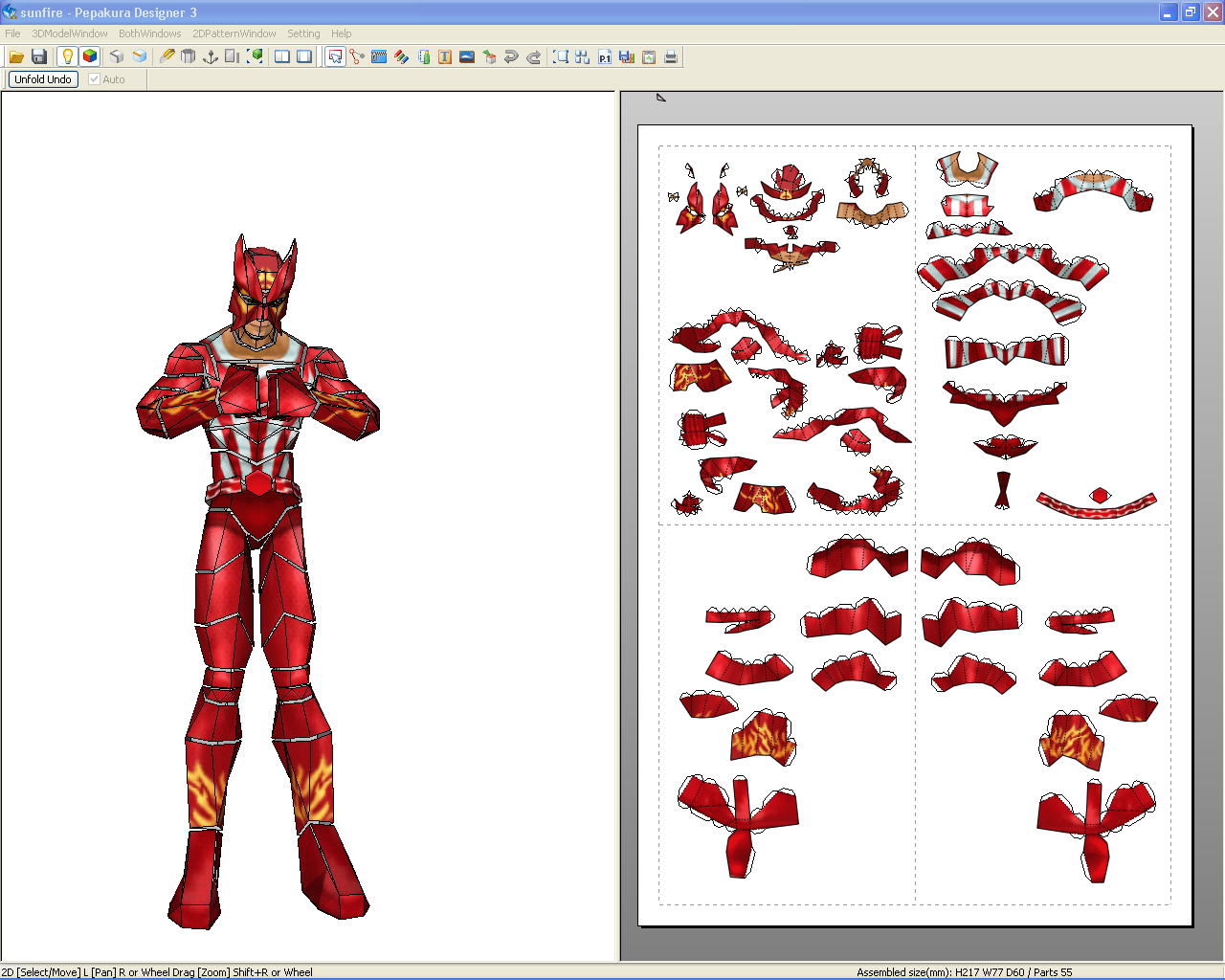Open the Setting menu

click(303, 33)
